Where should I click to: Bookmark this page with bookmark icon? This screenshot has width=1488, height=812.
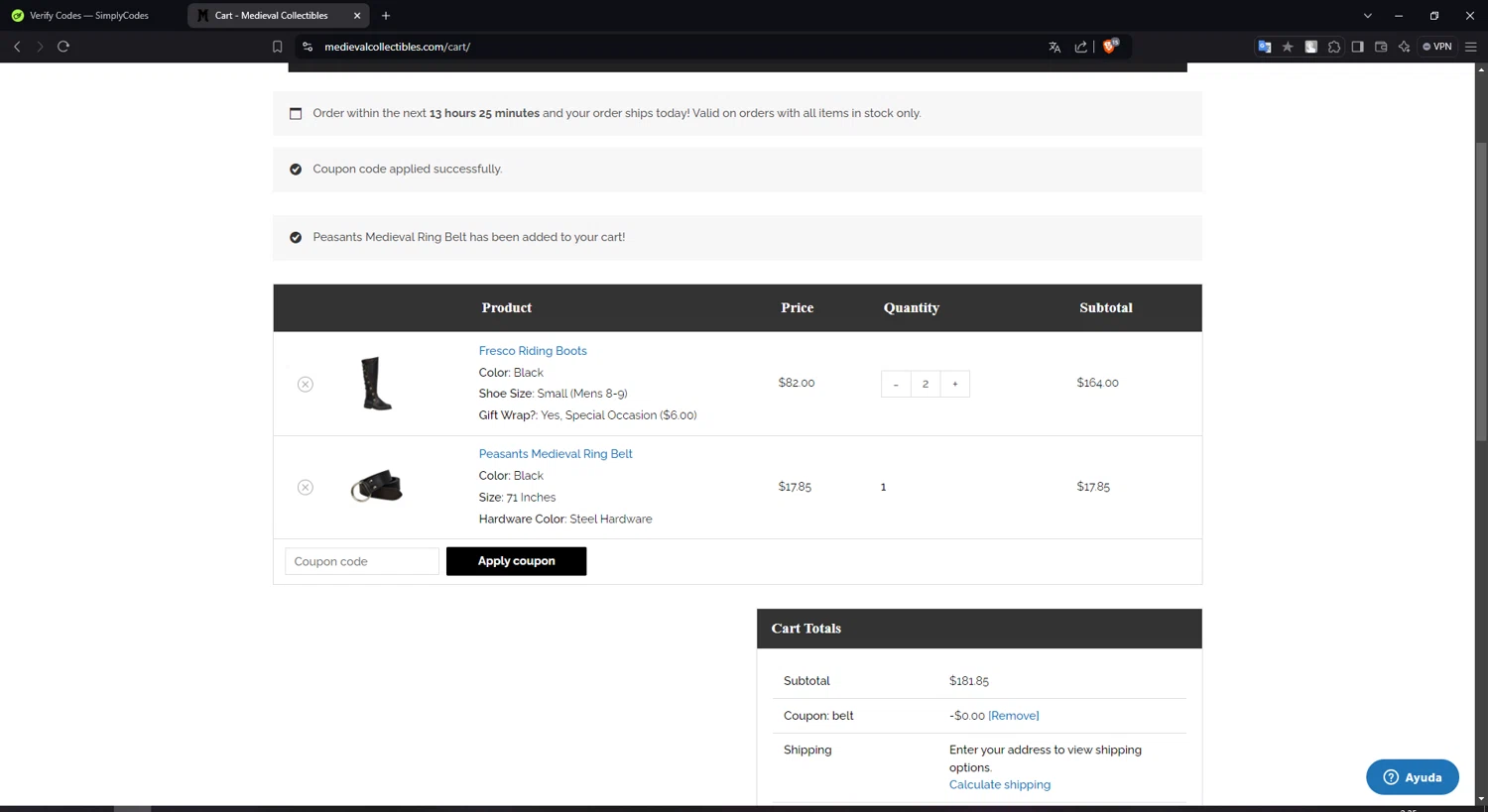[x=278, y=47]
